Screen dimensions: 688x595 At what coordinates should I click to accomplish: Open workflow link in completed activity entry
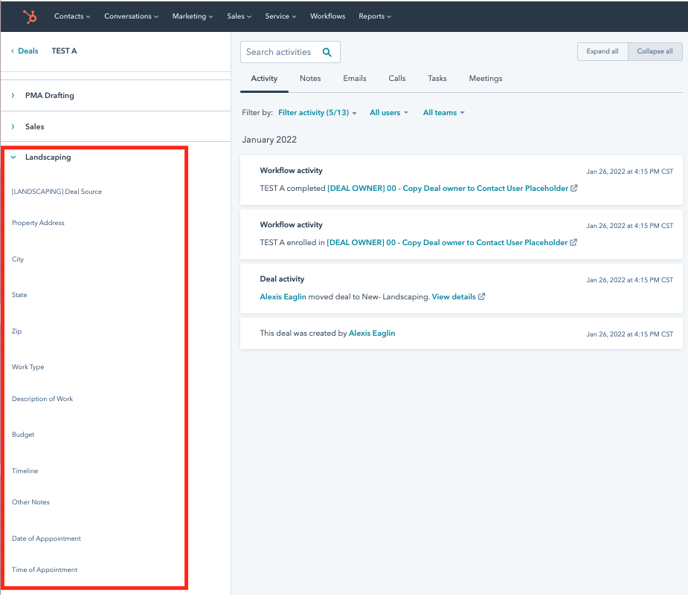click(448, 188)
